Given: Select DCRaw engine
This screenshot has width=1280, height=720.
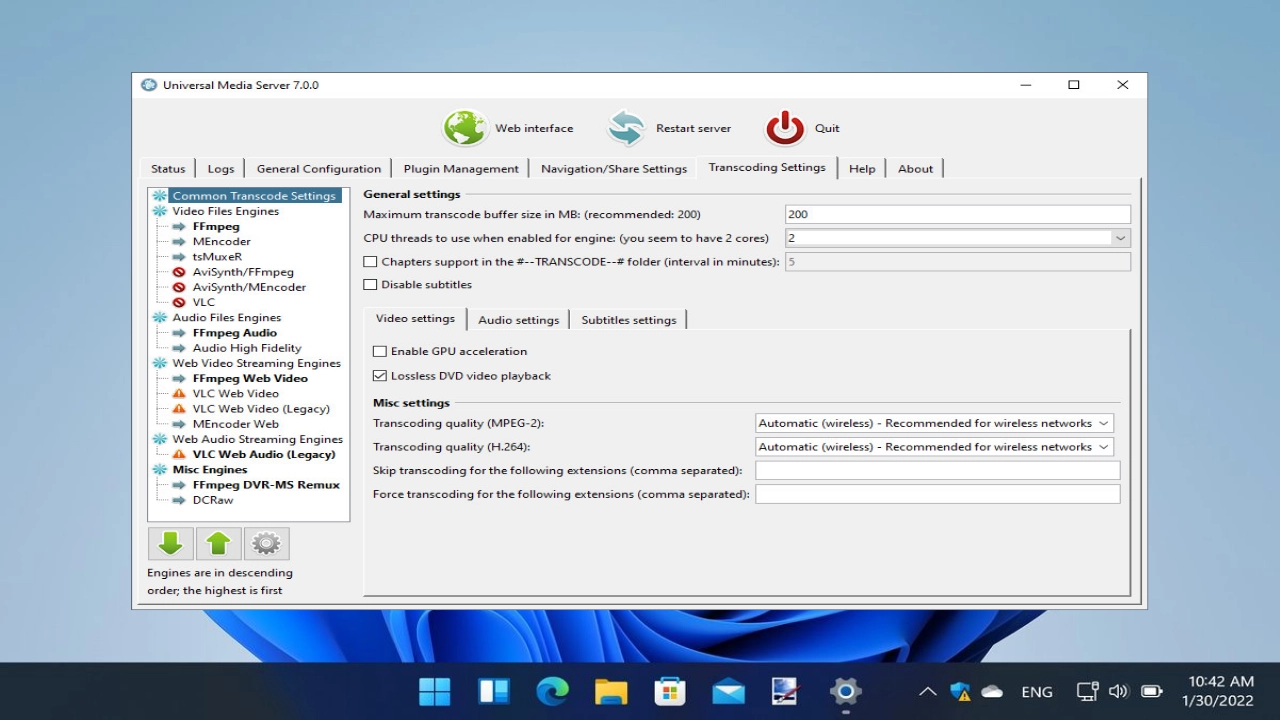Looking at the screenshot, I should (213, 500).
